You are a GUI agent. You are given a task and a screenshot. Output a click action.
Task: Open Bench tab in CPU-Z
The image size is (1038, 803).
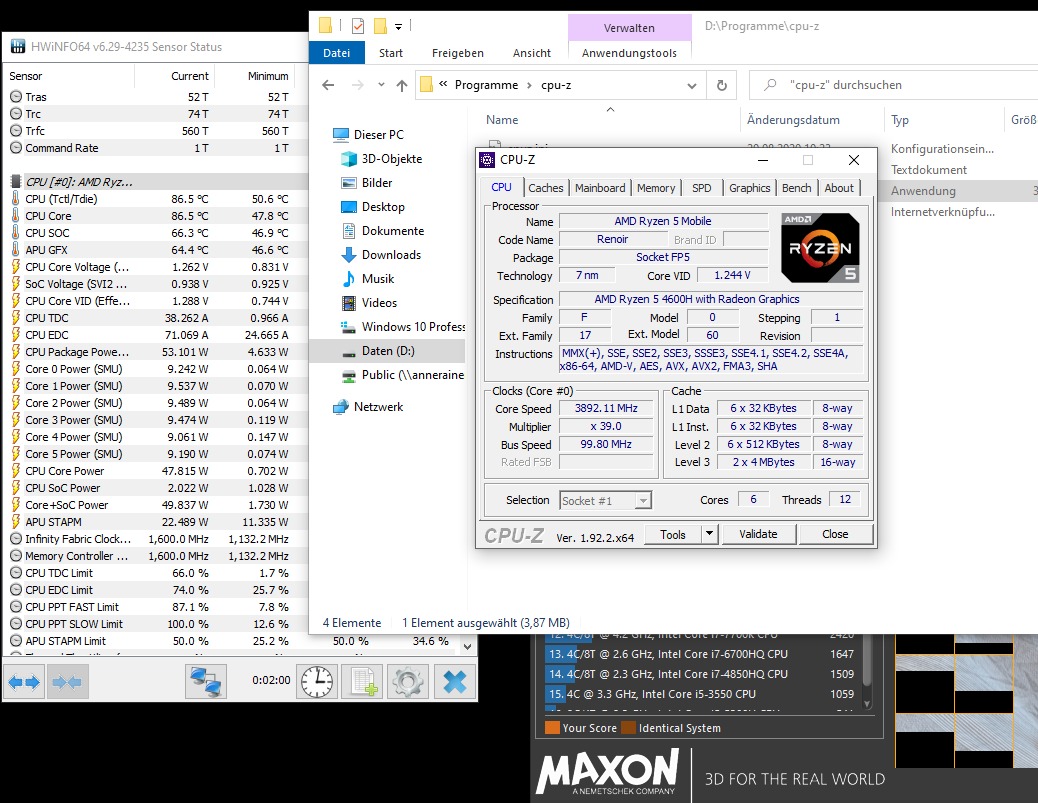tap(796, 188)
